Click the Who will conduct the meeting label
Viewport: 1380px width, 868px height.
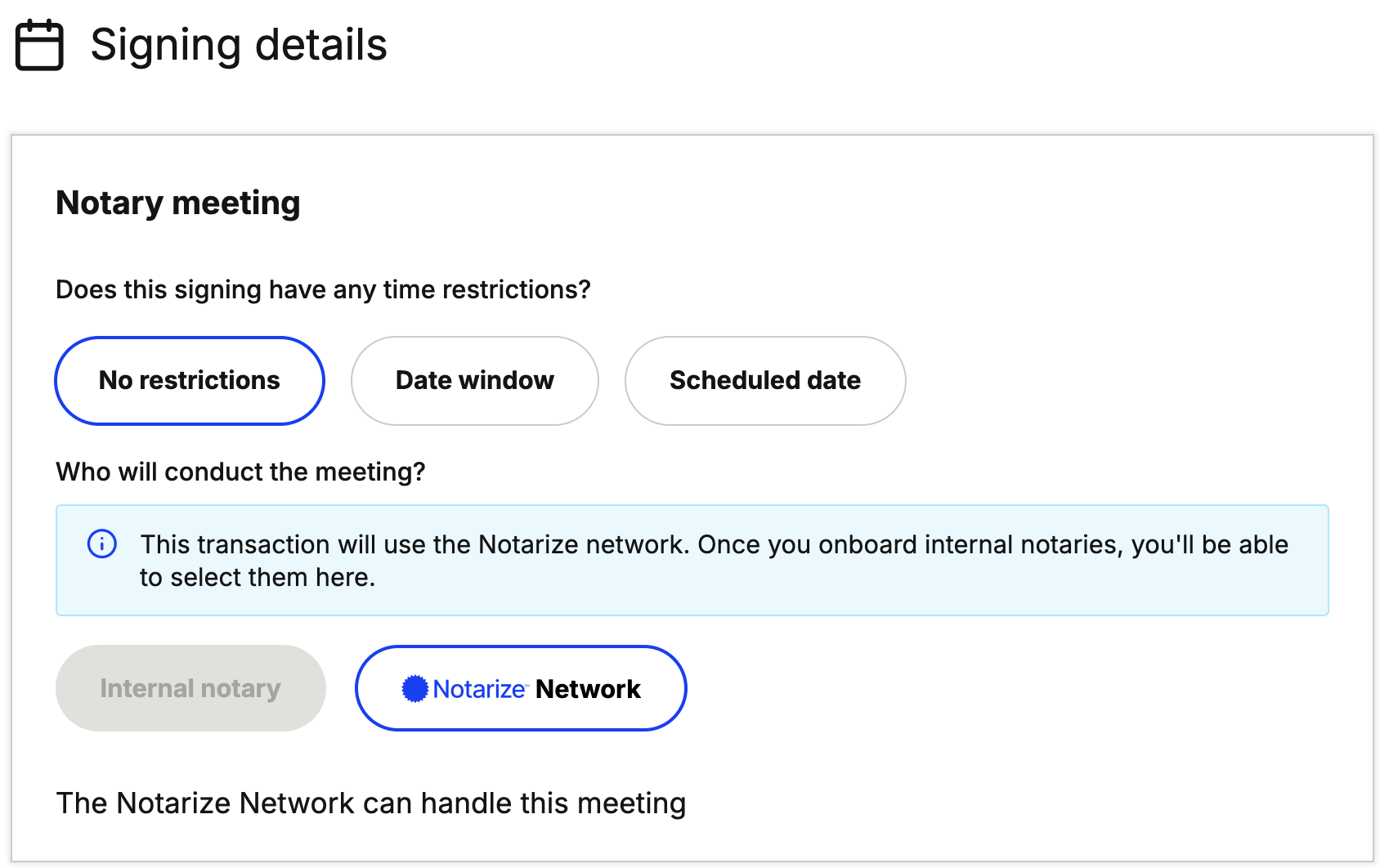click(240, 472)
